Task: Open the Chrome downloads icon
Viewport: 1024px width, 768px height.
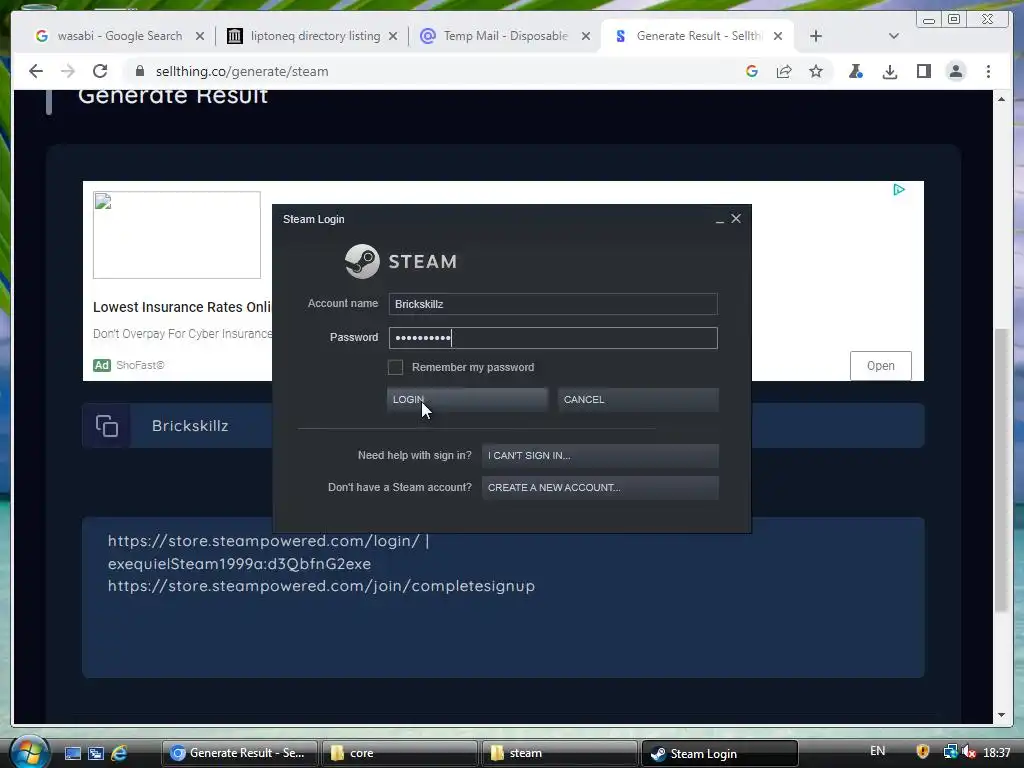Action: tap(889, 71)
